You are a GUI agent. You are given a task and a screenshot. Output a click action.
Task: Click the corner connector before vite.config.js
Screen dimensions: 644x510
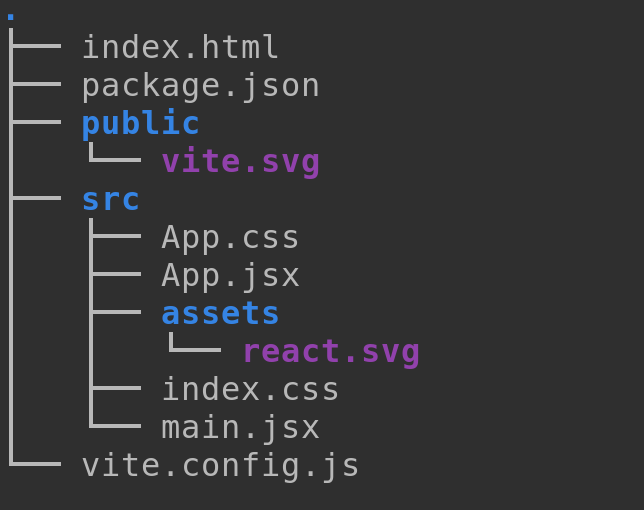(36, 463)
